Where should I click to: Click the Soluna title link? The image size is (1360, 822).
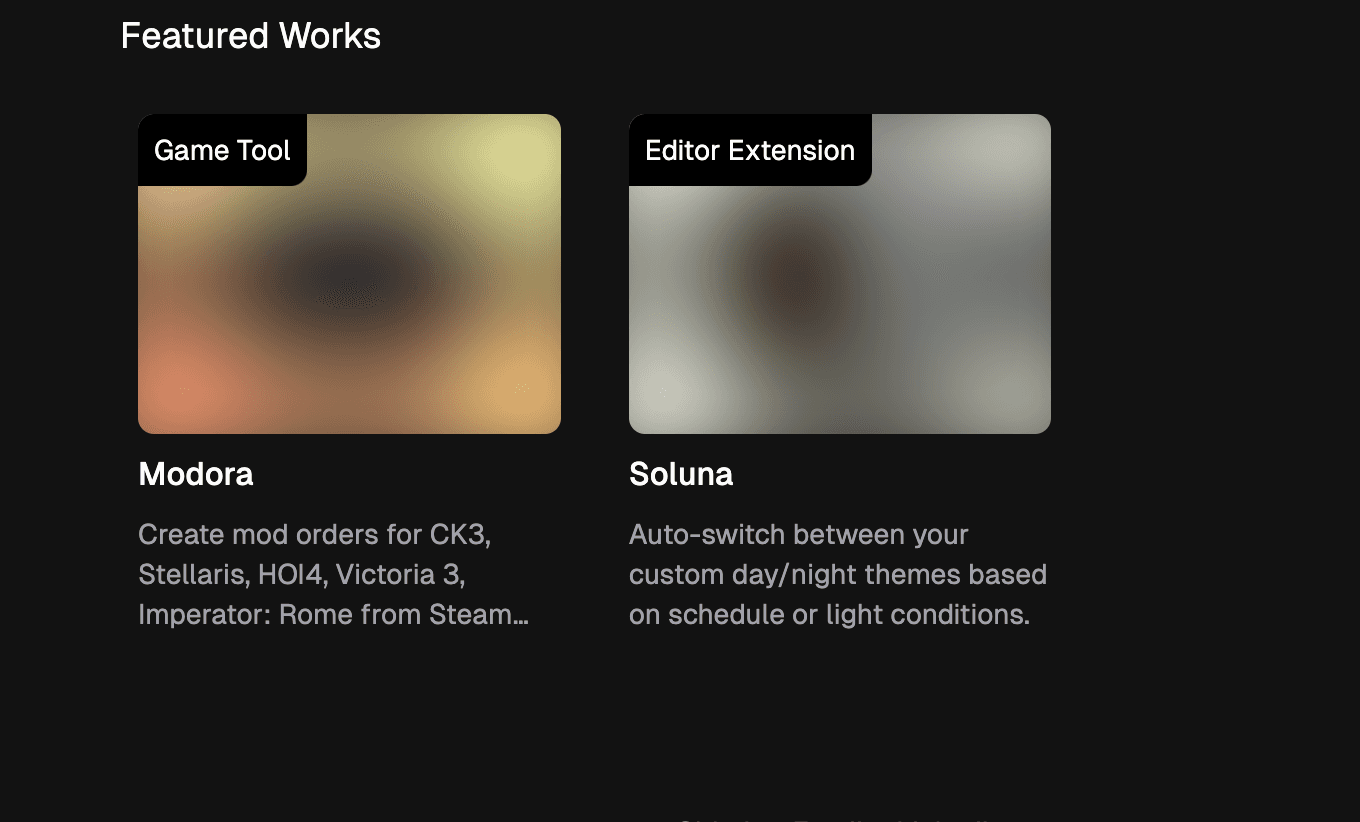(x=680, y=474)
